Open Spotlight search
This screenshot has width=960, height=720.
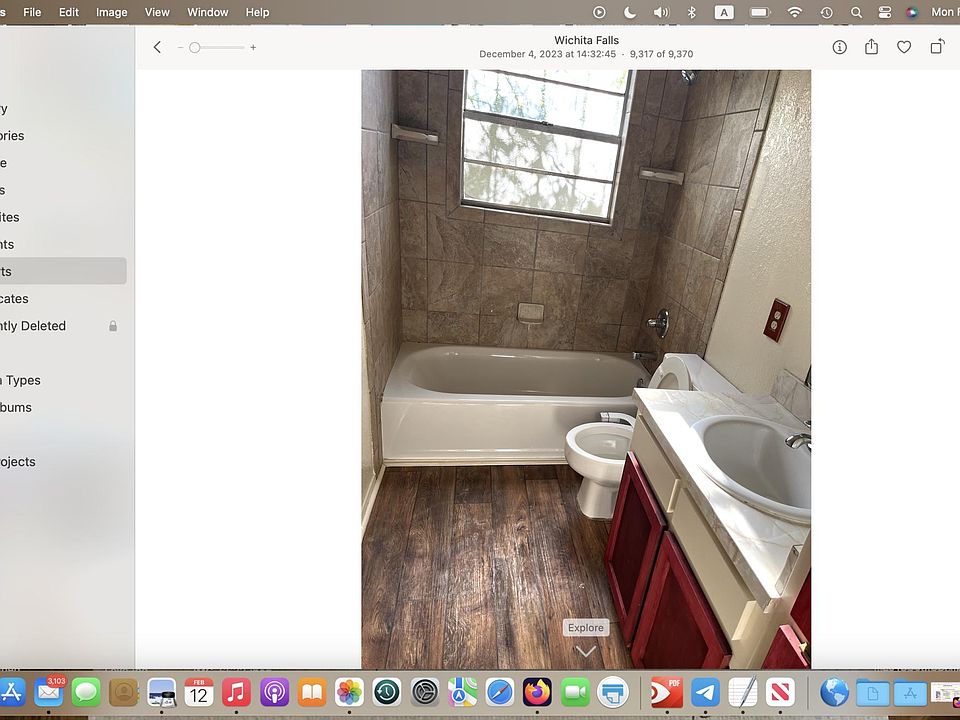coord(857,12)
